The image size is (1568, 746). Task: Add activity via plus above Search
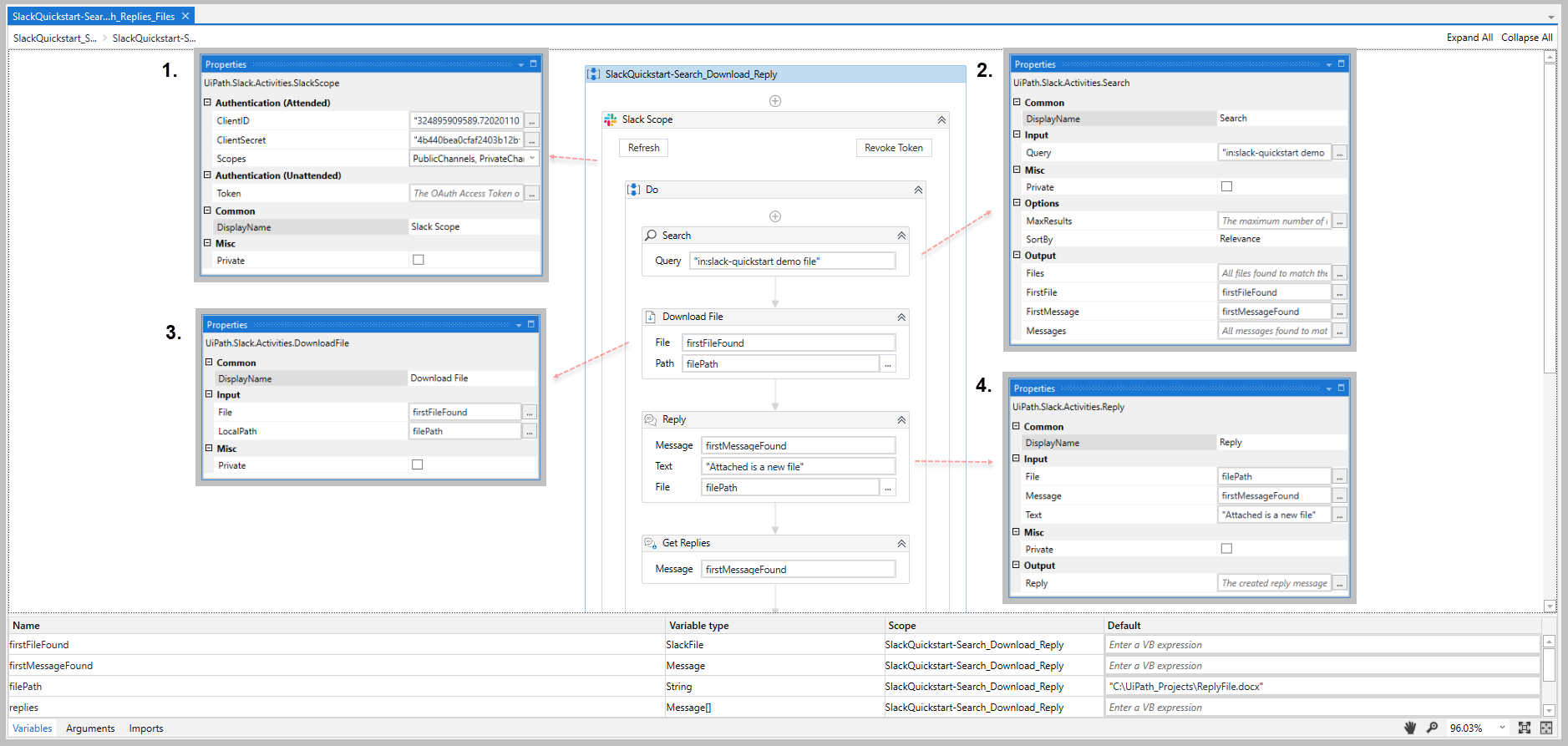pos(775,216)
